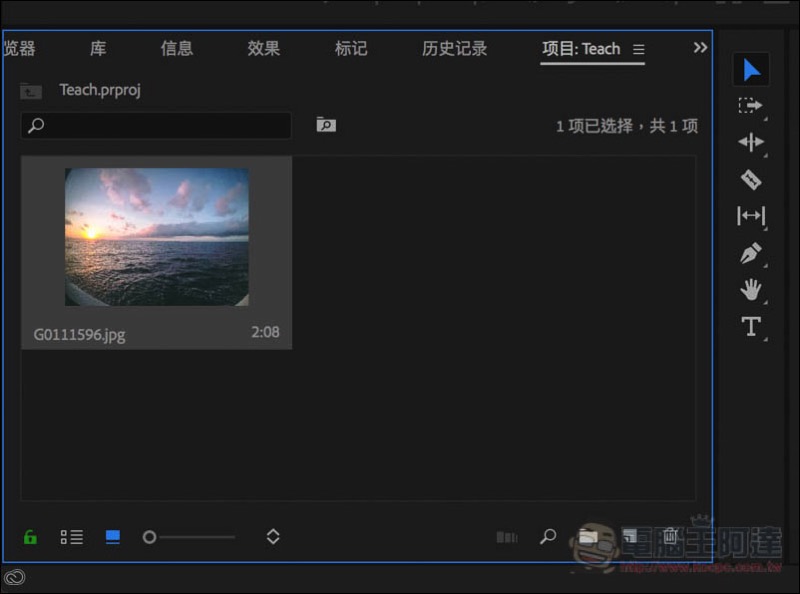Switch to list view
Screen dimensions: 800x594
[x=71, y=537]
